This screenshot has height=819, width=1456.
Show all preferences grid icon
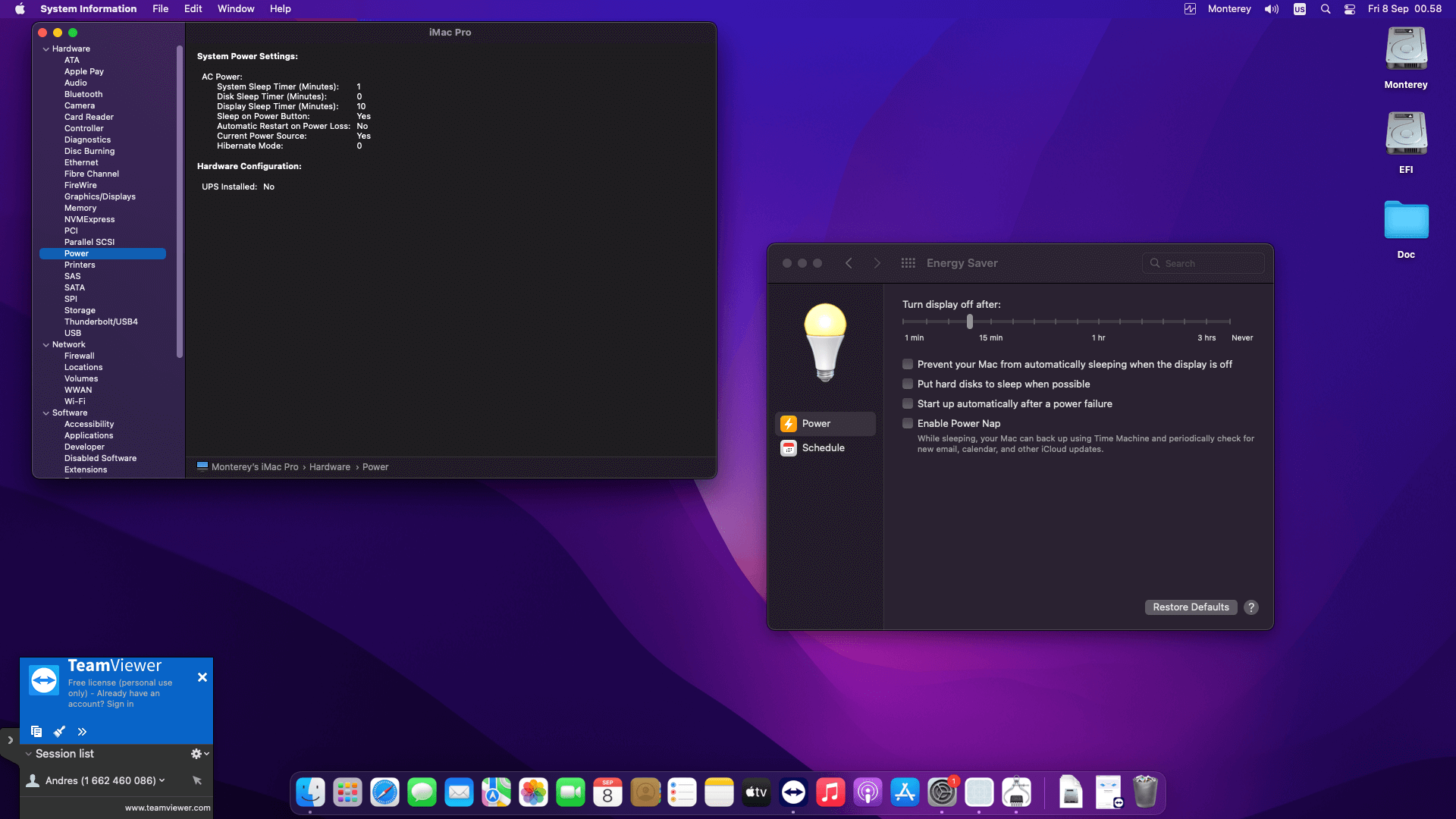tap(908, 263)
